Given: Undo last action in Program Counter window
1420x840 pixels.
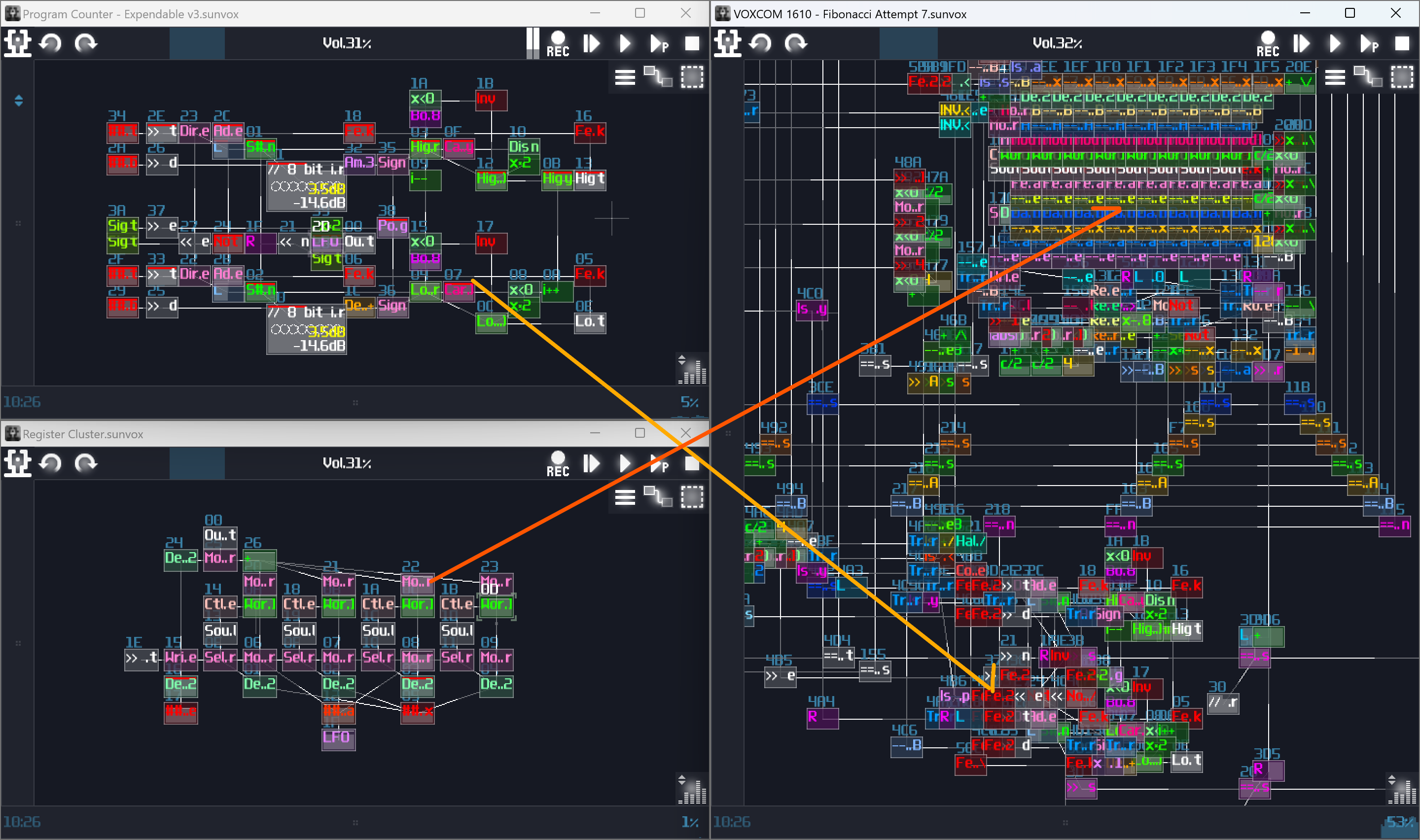Looking at the screenshot, I should point(51,43).
